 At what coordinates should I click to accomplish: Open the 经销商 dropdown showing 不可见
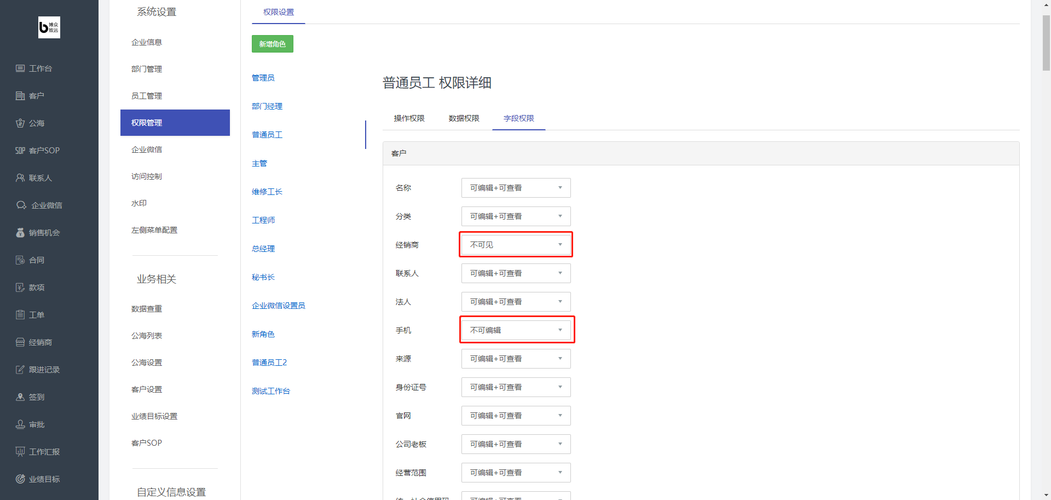point(515,245)
